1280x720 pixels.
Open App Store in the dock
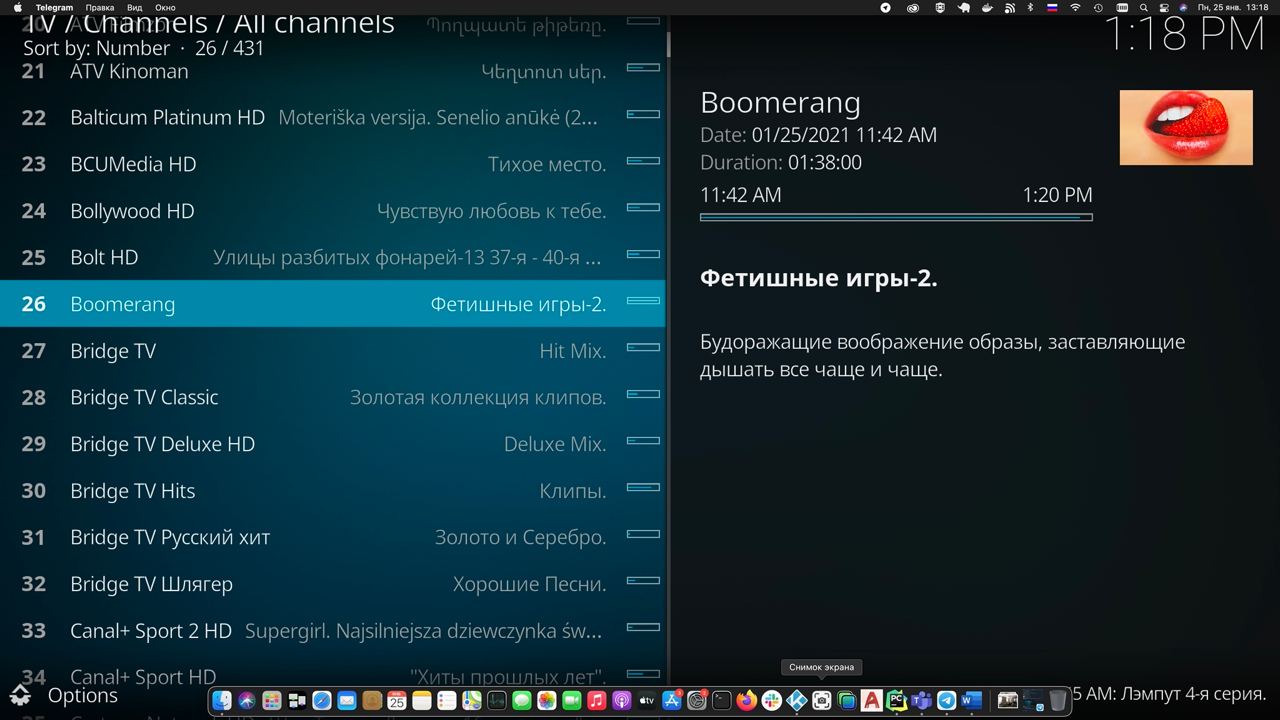pyautogui.click(x=672, y=701)
